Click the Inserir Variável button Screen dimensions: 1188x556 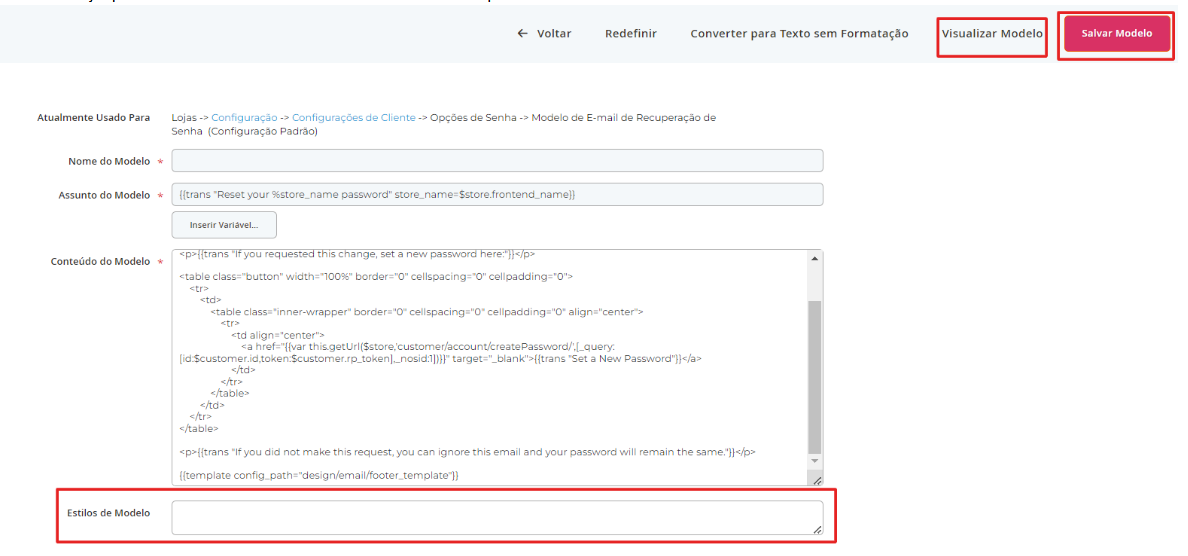224,225
